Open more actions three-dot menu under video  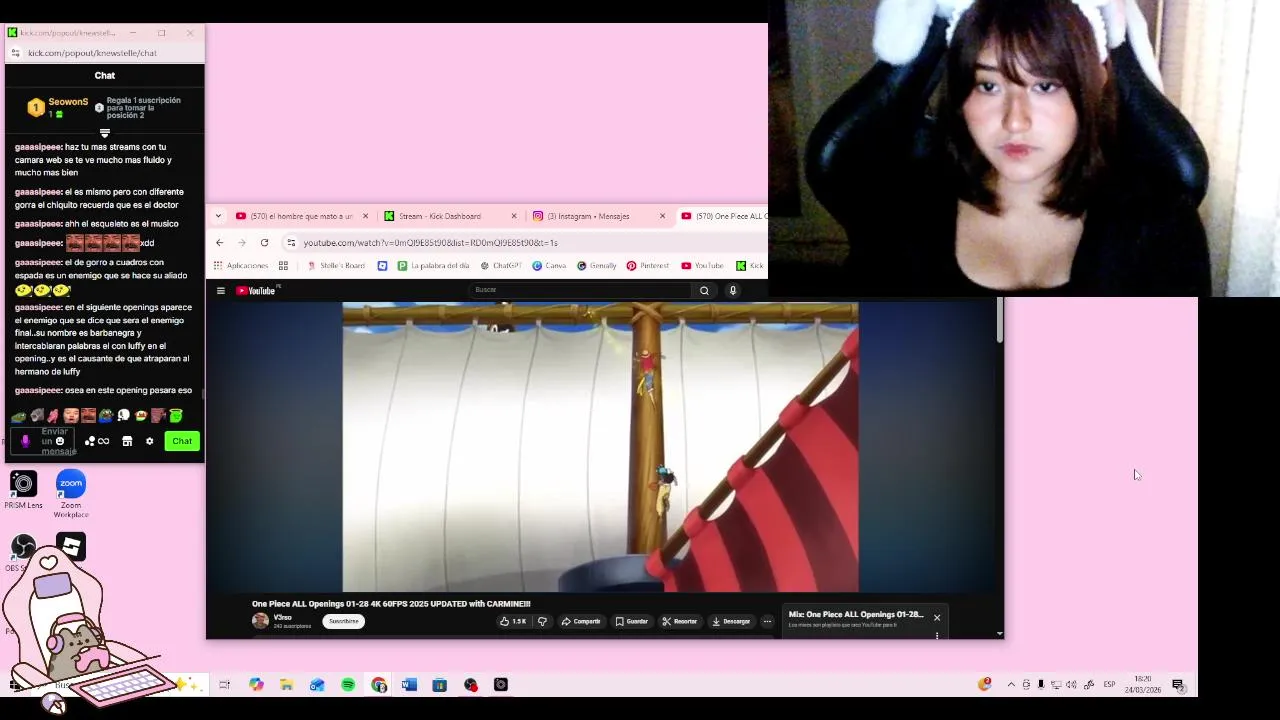[767, 622]
